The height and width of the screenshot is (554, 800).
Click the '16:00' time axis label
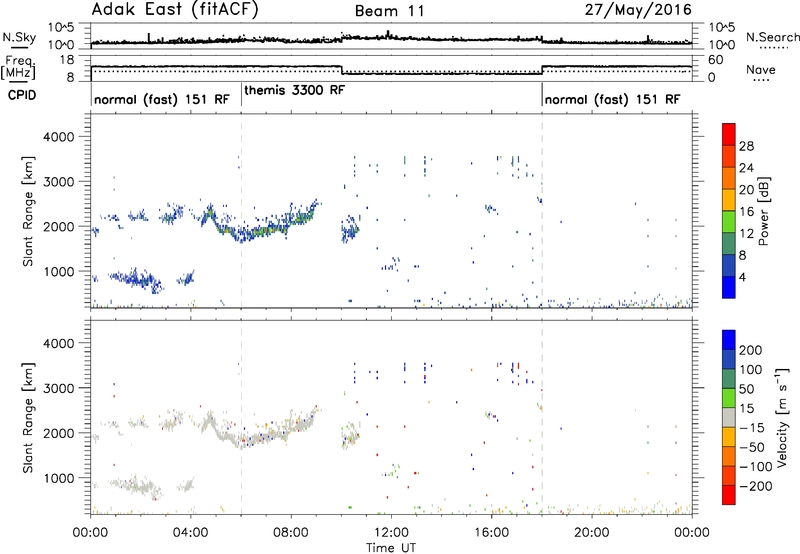click(491, 533)
